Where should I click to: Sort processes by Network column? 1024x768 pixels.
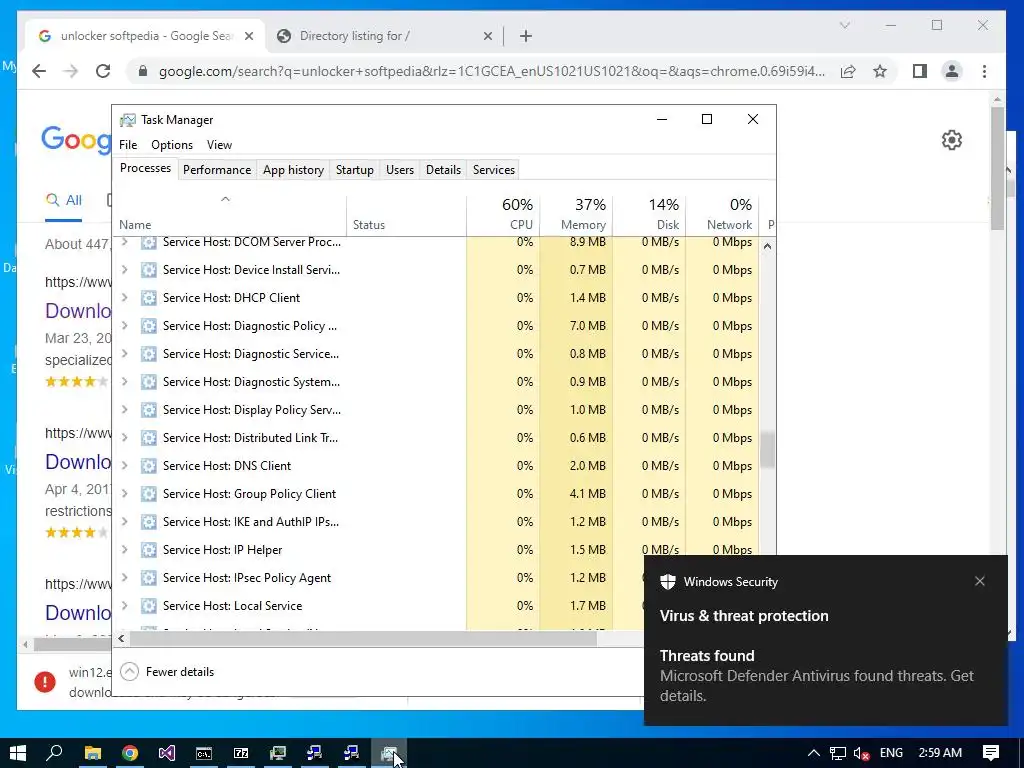723,214
